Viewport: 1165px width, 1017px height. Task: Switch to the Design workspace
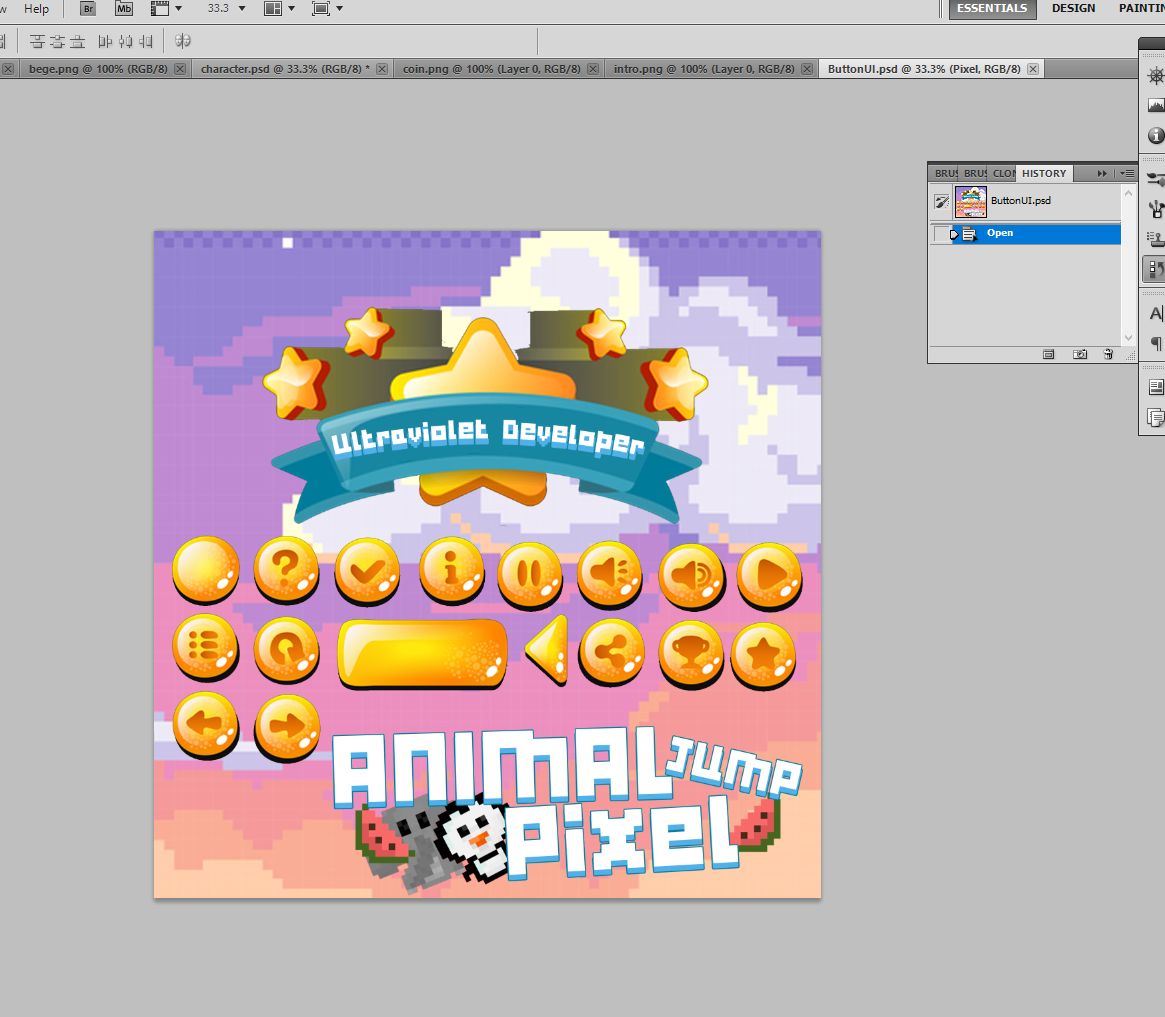coord(1073,9)
